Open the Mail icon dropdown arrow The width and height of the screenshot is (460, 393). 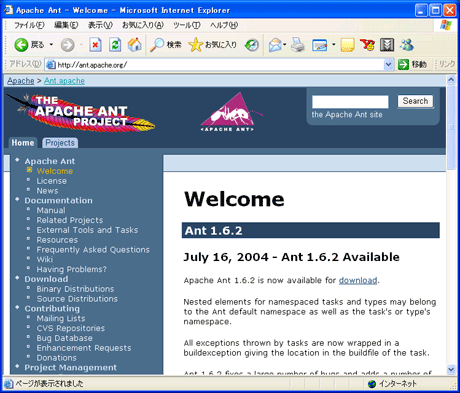285,44
